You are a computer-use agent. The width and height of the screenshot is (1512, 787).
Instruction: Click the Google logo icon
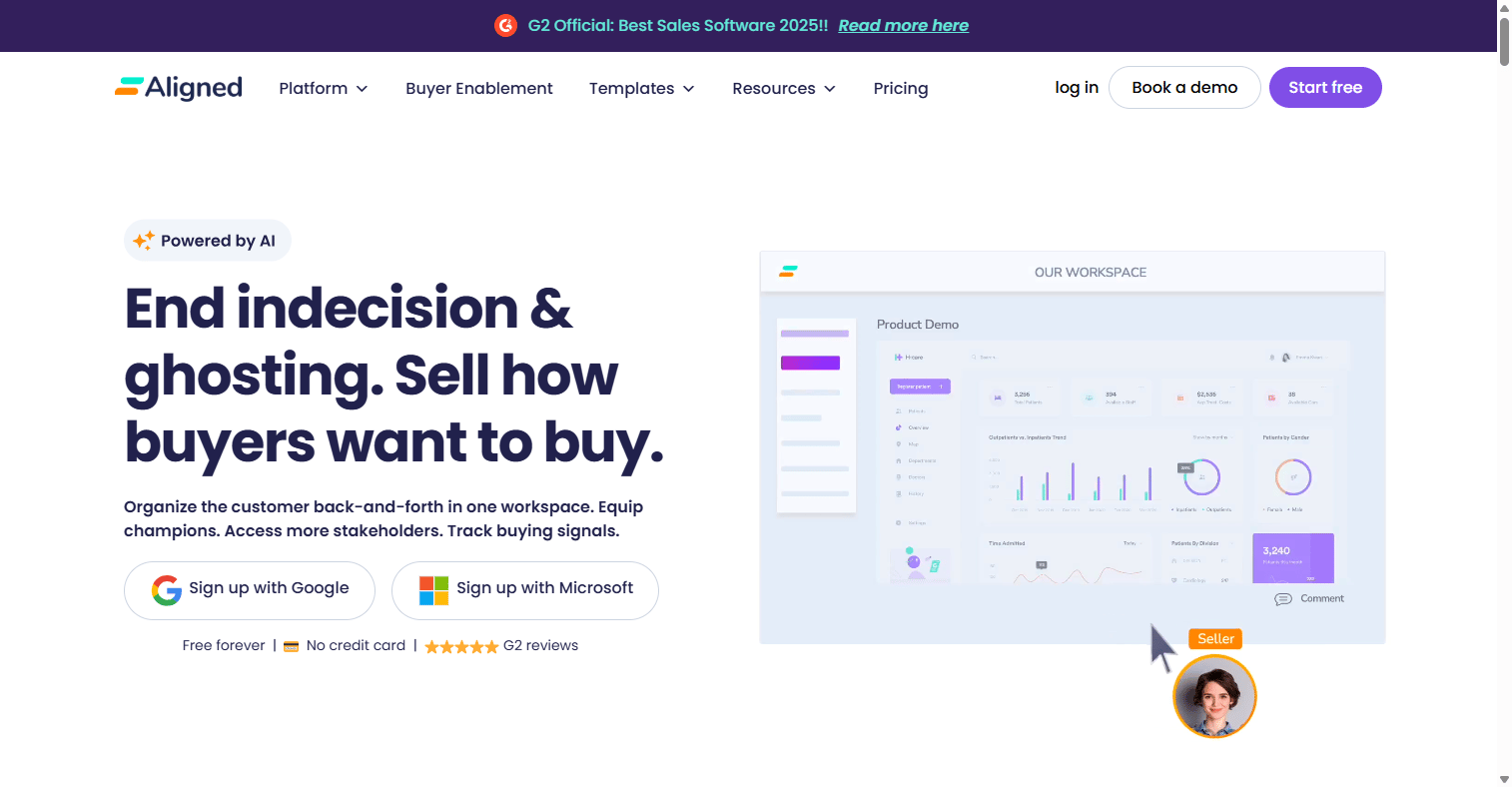[x=167, y=590]
